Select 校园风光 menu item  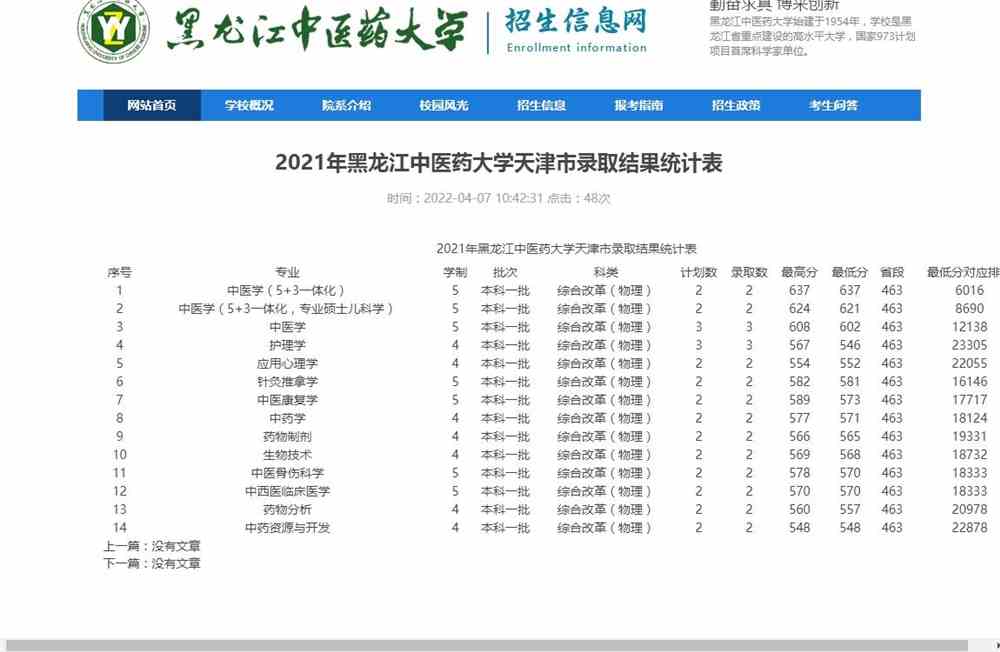[x=444, y=105]
